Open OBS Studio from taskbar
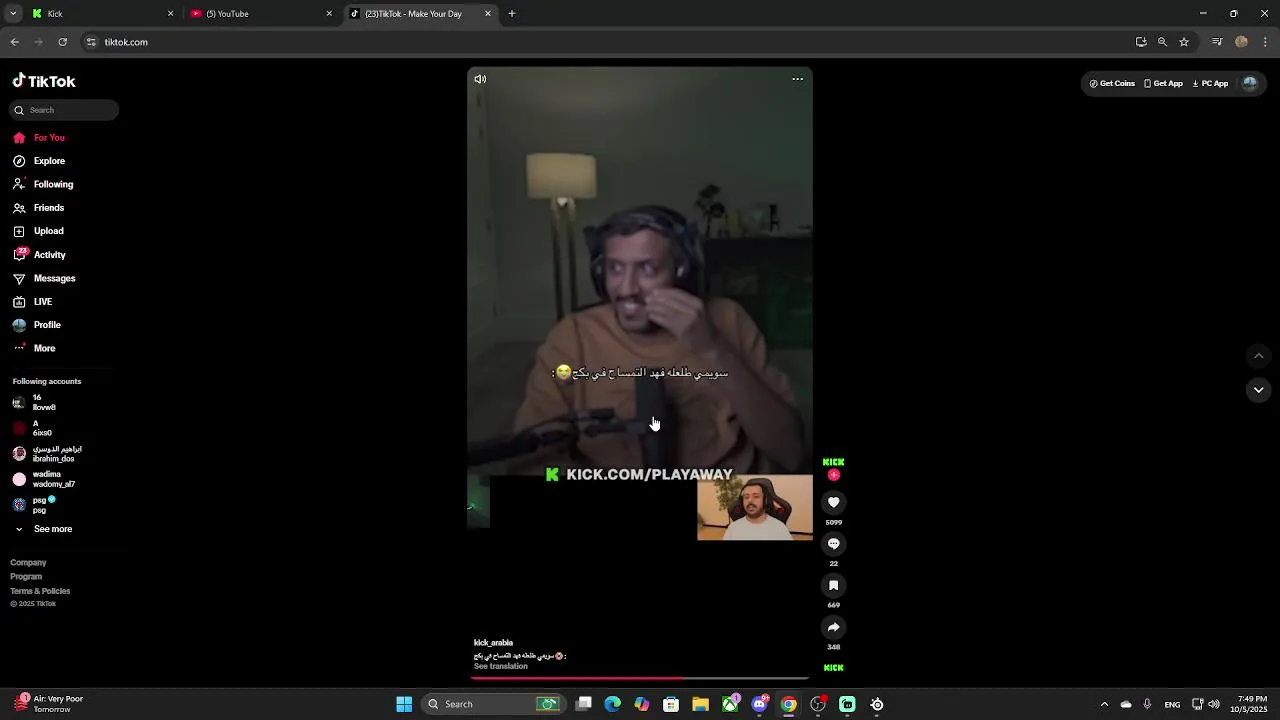The height and width of the screenshot is (720, 1280). (x=818, y=704)
